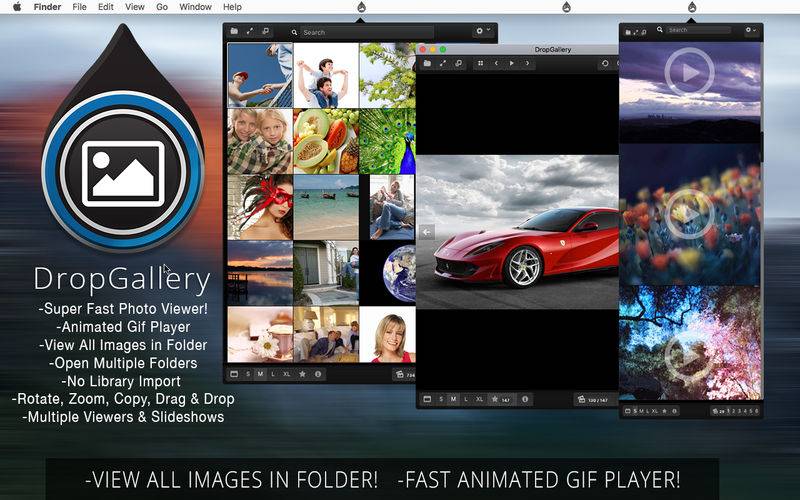Click the left arrow overlay on car photo
Screen dimensions: 800x500
[427, 232]
